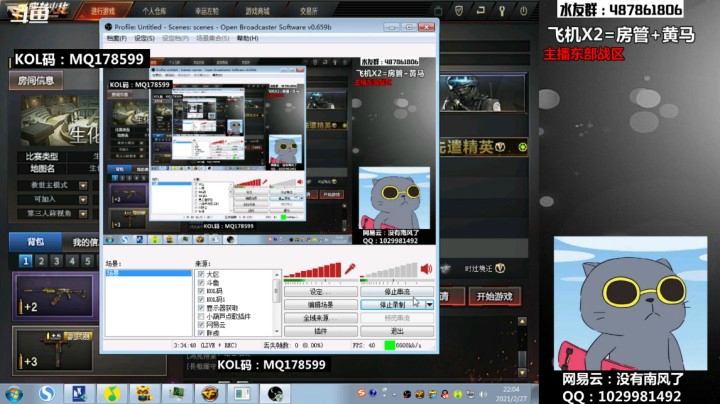Open OBS 帮助(H) menu

248,38
